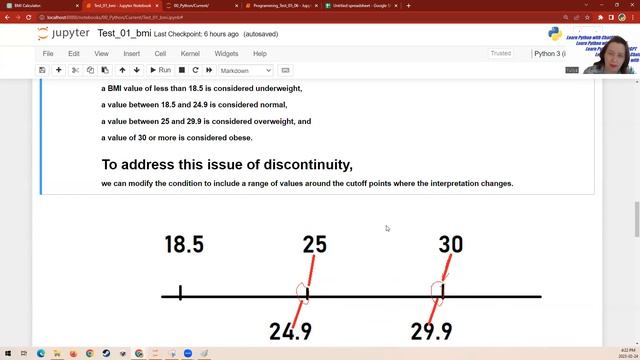Move the selected cell up
The height and width of the screenshot is (360, 640).
(122, 70)
